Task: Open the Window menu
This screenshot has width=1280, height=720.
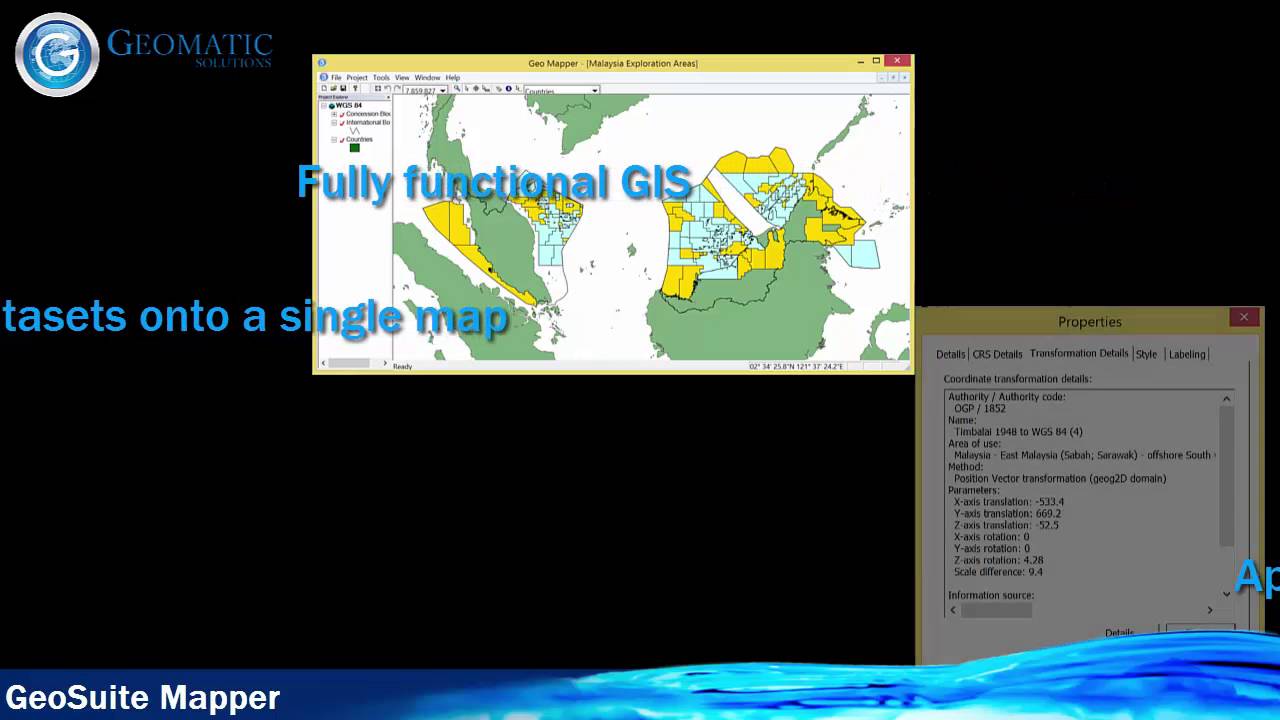Action: coord(427,77)
